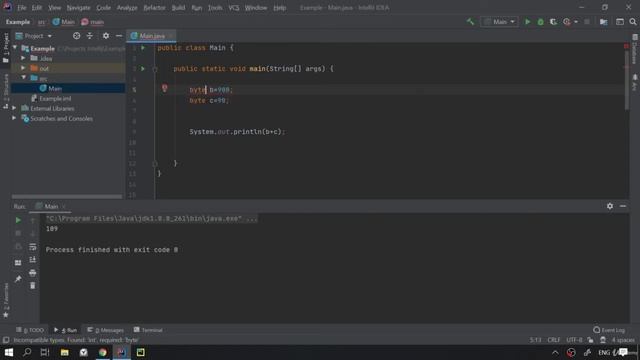
Task: Open the Terminal tool window tab
Action: point(148,330)
